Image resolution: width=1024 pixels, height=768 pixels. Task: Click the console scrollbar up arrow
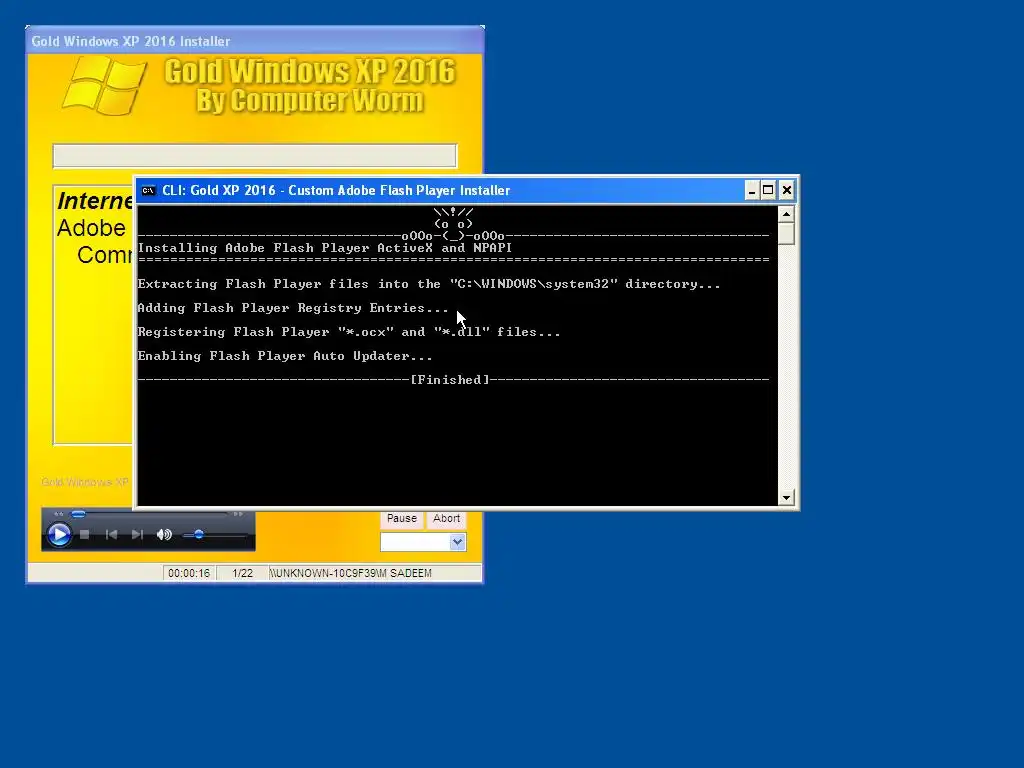point(786,214)
